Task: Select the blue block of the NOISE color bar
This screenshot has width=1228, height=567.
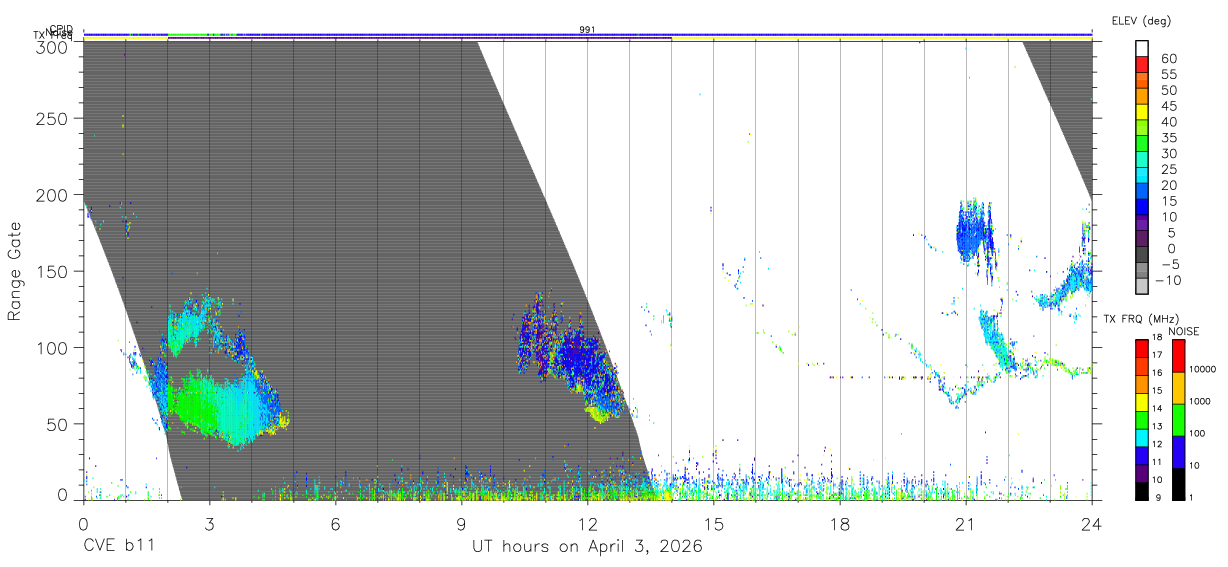Action: 1180,452
